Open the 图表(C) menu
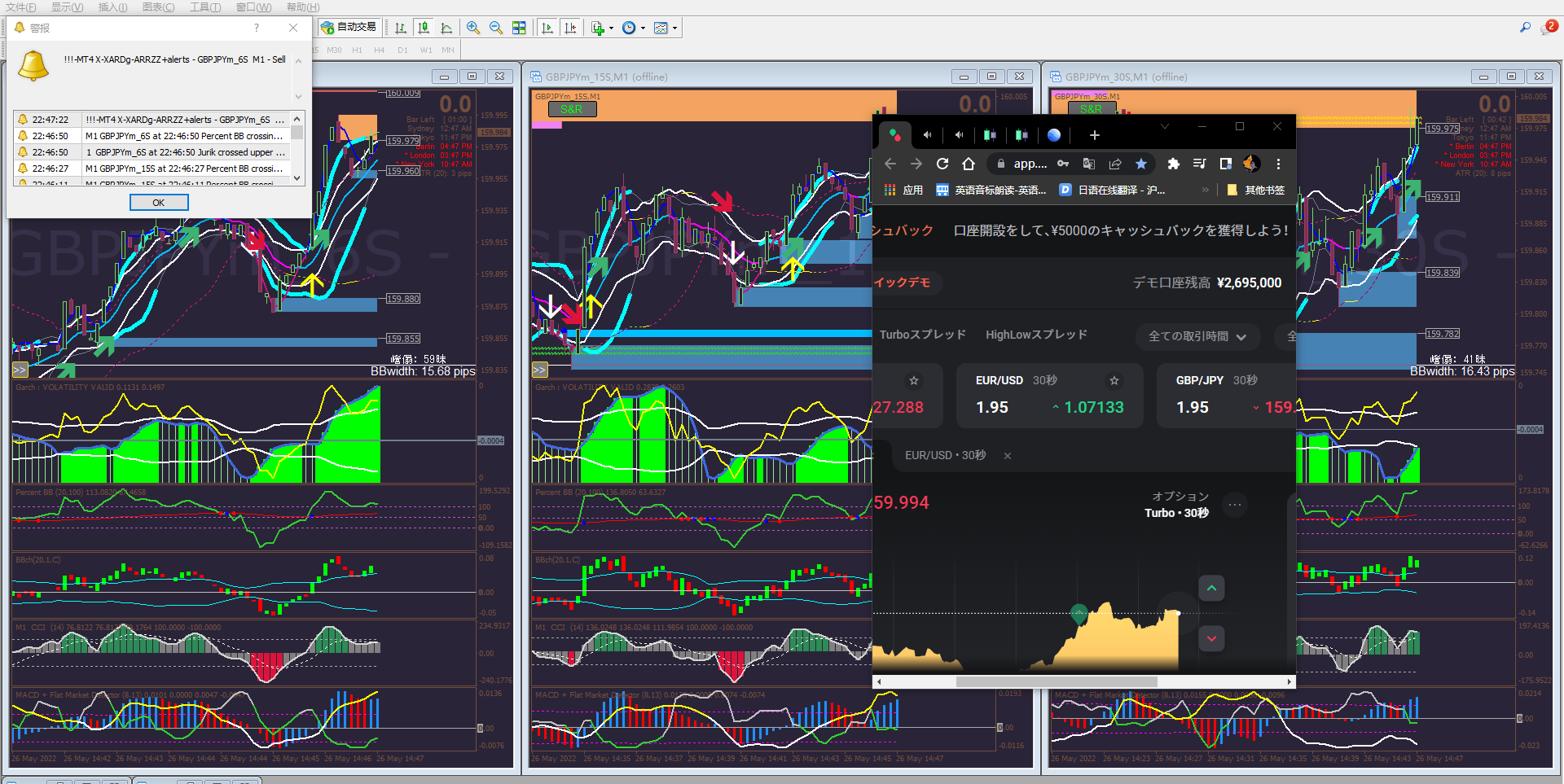 pos(158,7)
